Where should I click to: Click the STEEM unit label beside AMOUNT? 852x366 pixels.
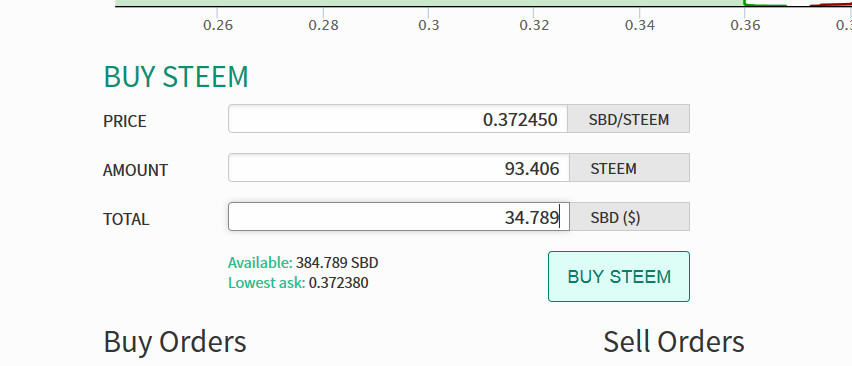[629, 168]
